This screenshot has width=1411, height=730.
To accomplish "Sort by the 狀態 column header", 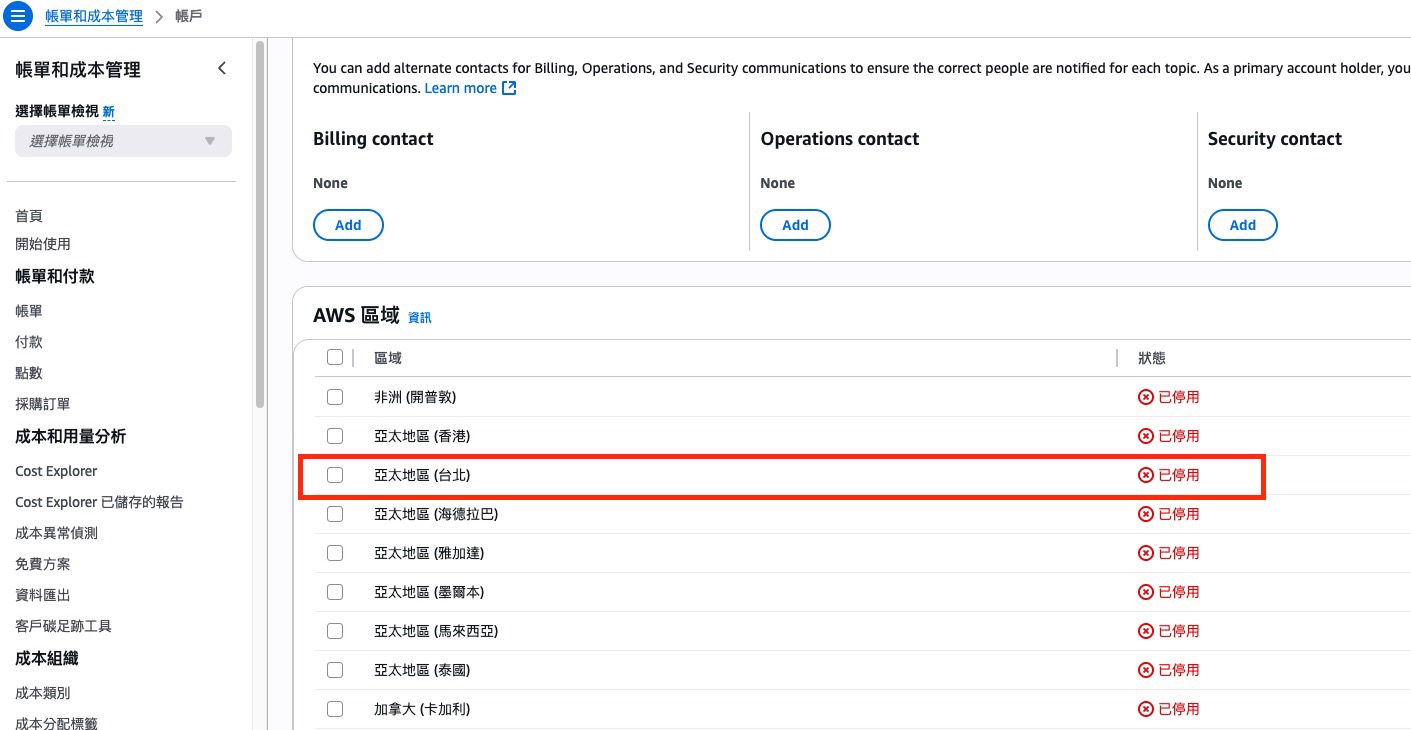I will (1152, 358).
